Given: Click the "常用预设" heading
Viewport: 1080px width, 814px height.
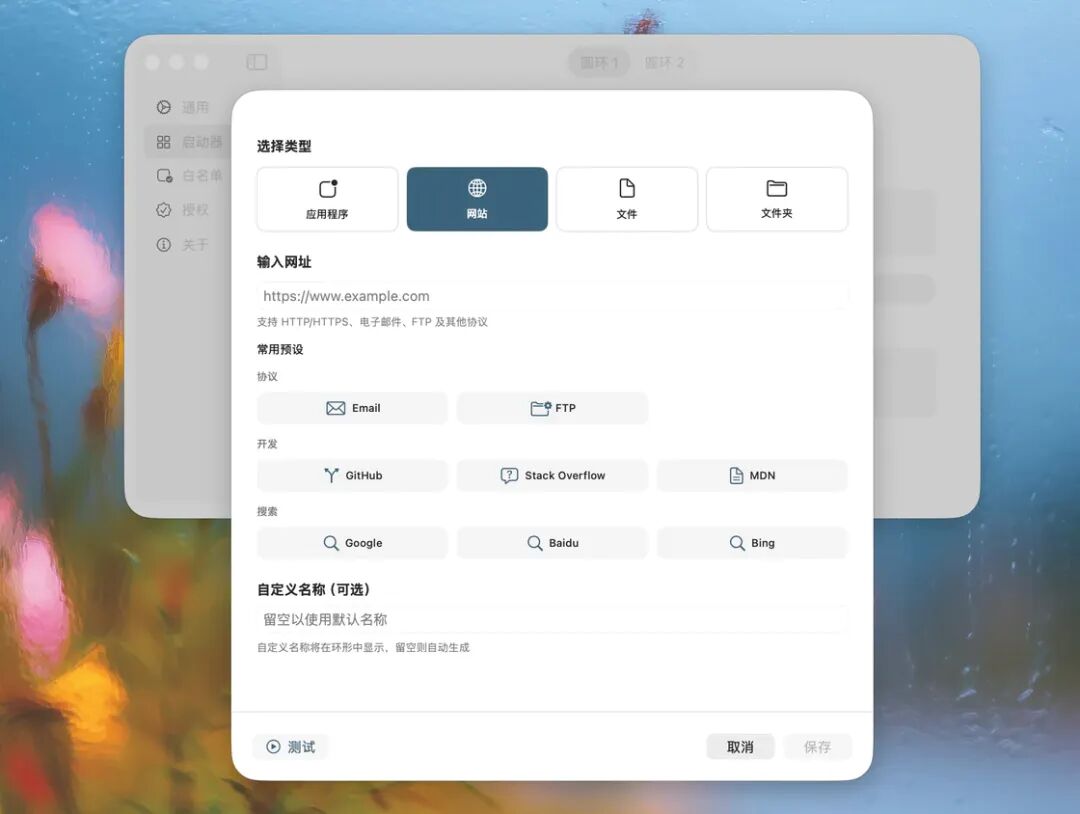Looking at the screenshot, I should click(280, 350).
